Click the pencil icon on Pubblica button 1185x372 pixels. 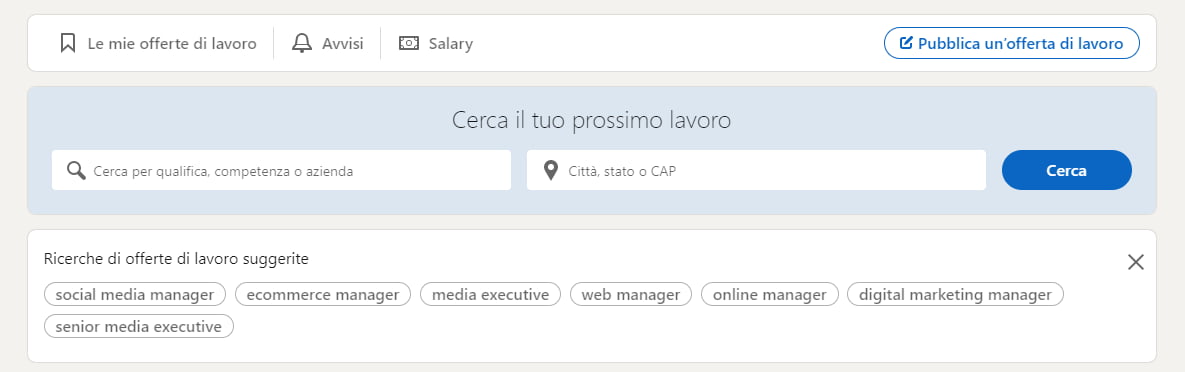(906, 43)
